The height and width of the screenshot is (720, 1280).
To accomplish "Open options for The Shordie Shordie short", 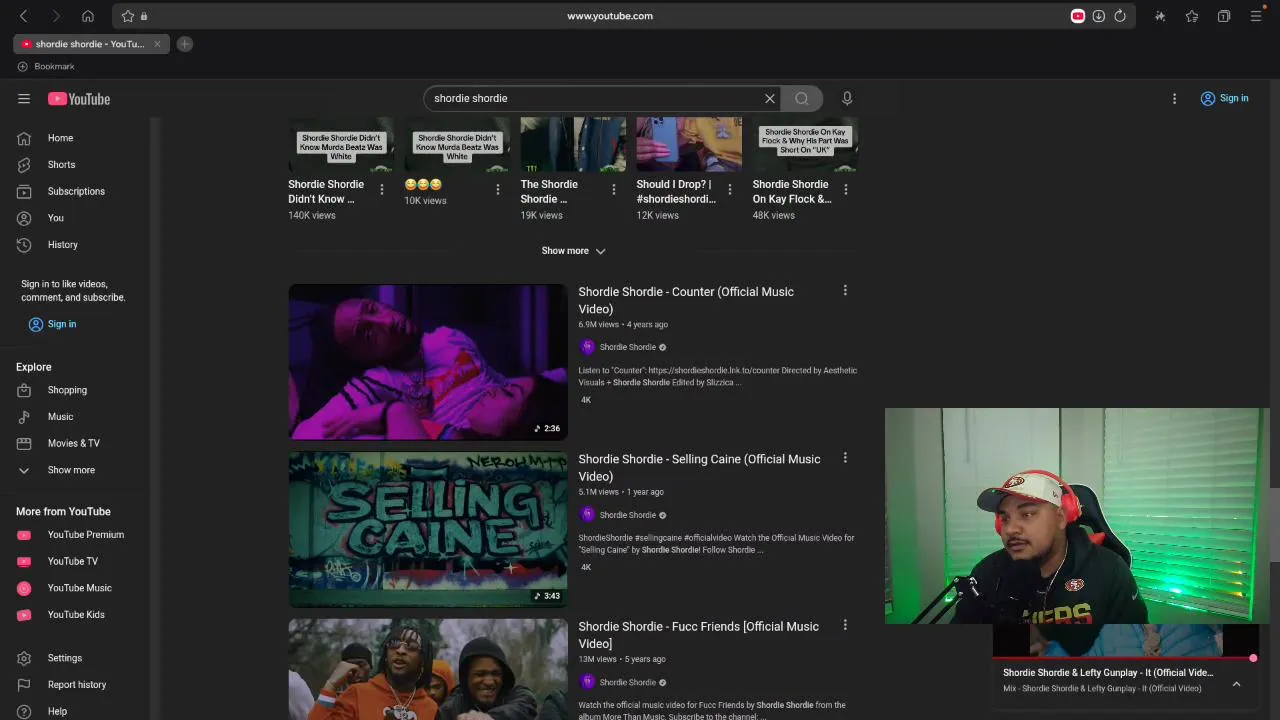I will coord(614,190).
